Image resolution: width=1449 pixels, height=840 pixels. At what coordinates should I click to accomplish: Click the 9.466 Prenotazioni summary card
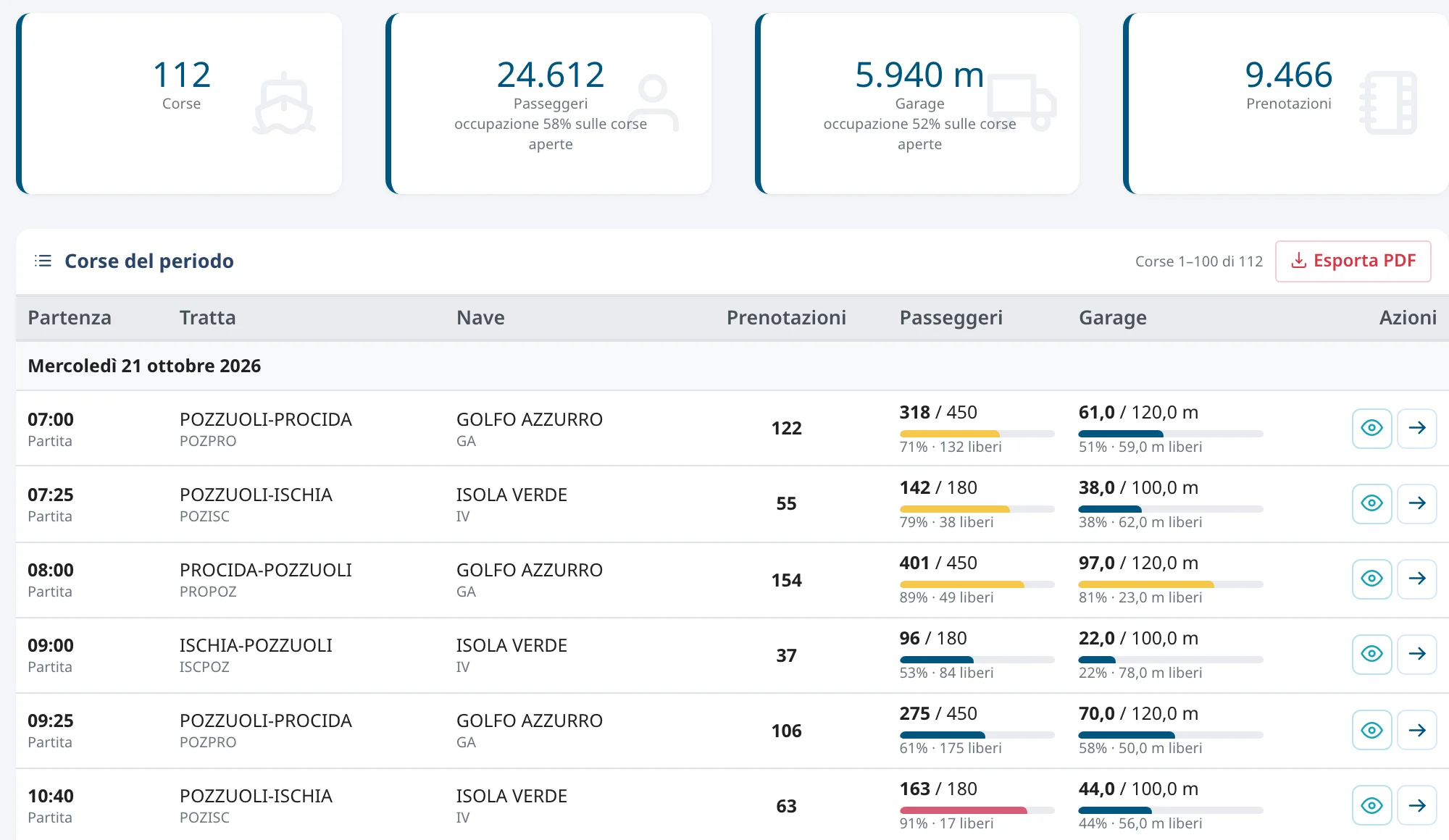[1286, 104]
